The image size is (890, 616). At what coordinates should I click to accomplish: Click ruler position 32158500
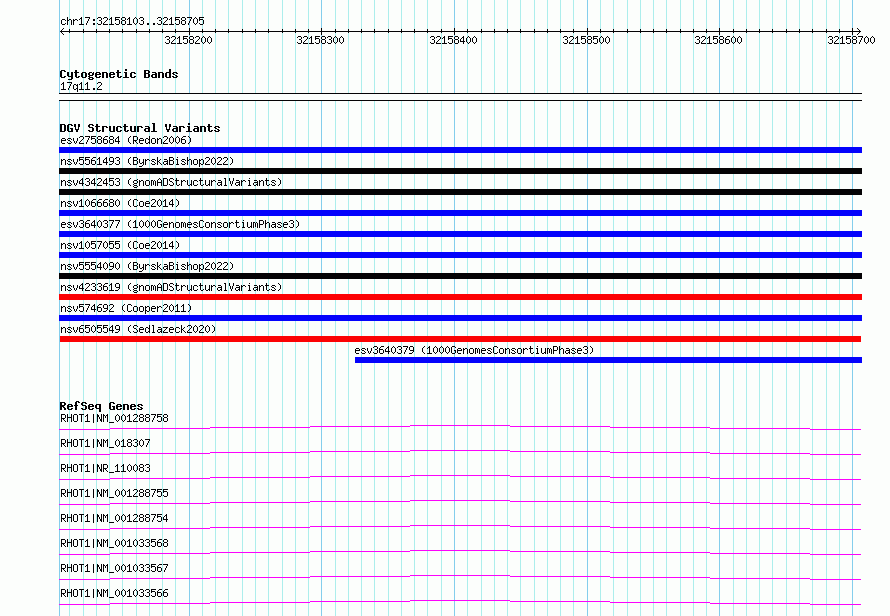click(x=586, y=40)
